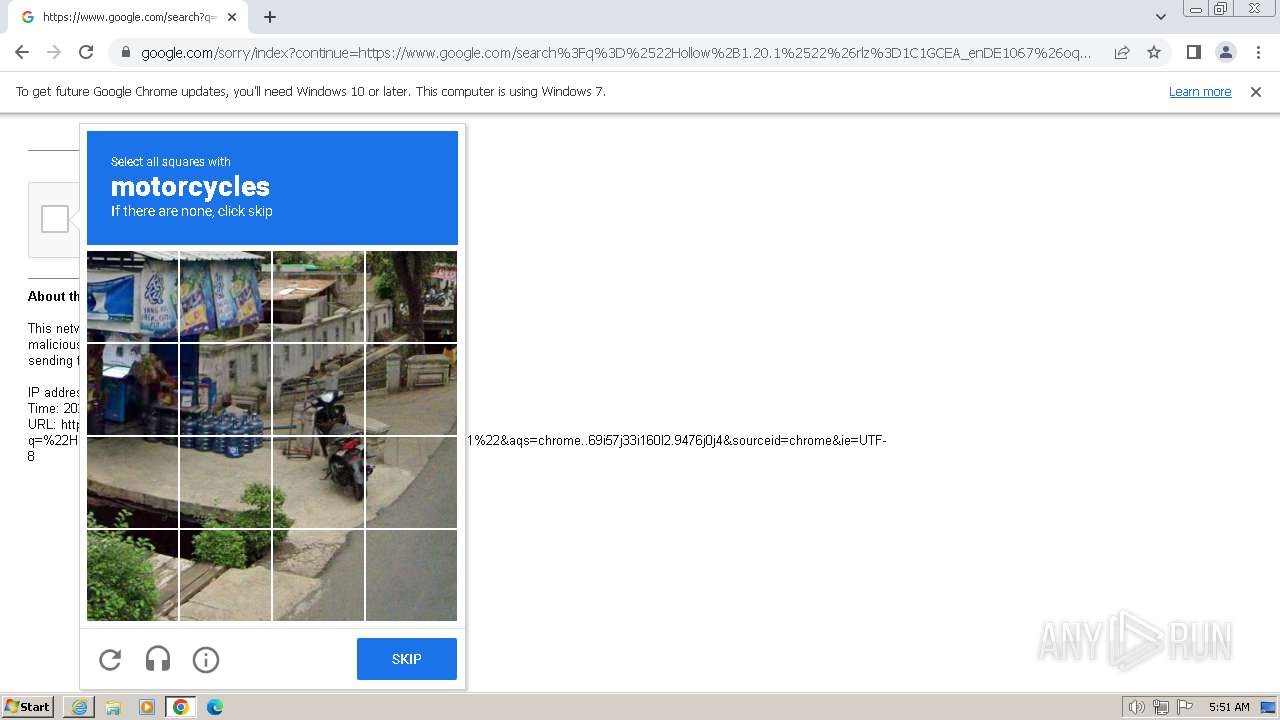Click the SKIP button
The width and height of the screenshot is (1280, 720).
407,659
